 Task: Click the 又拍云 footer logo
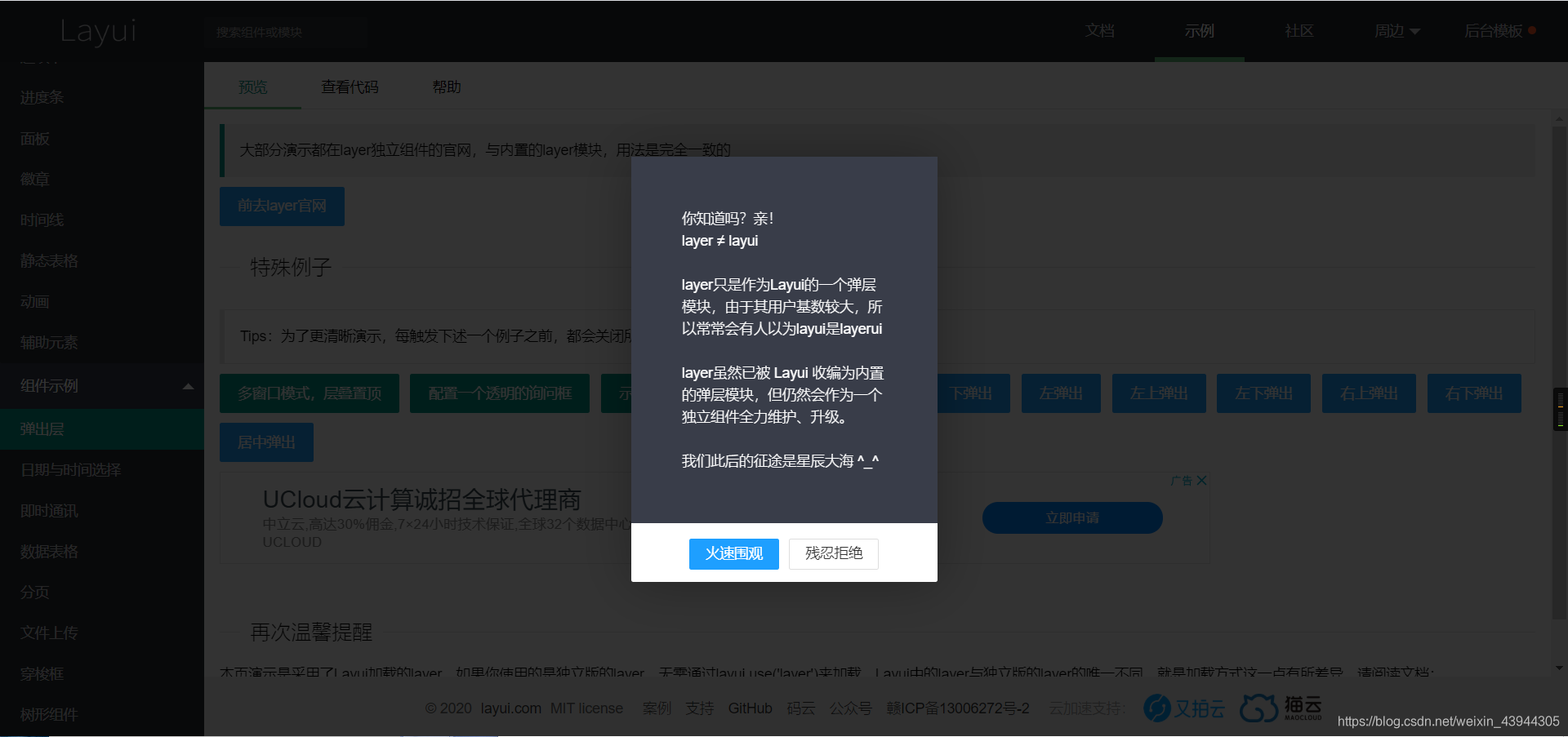pos(1184,708)
